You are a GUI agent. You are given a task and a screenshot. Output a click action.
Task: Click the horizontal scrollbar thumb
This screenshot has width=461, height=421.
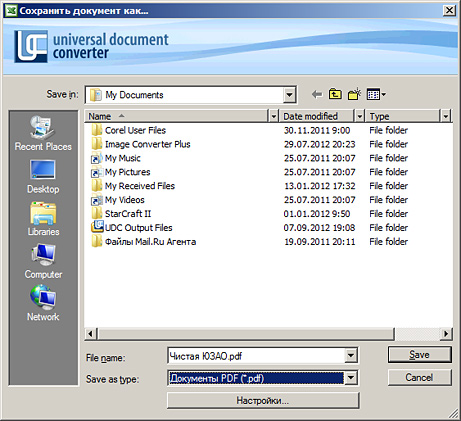pyautogui.click(x=245, y=333)
